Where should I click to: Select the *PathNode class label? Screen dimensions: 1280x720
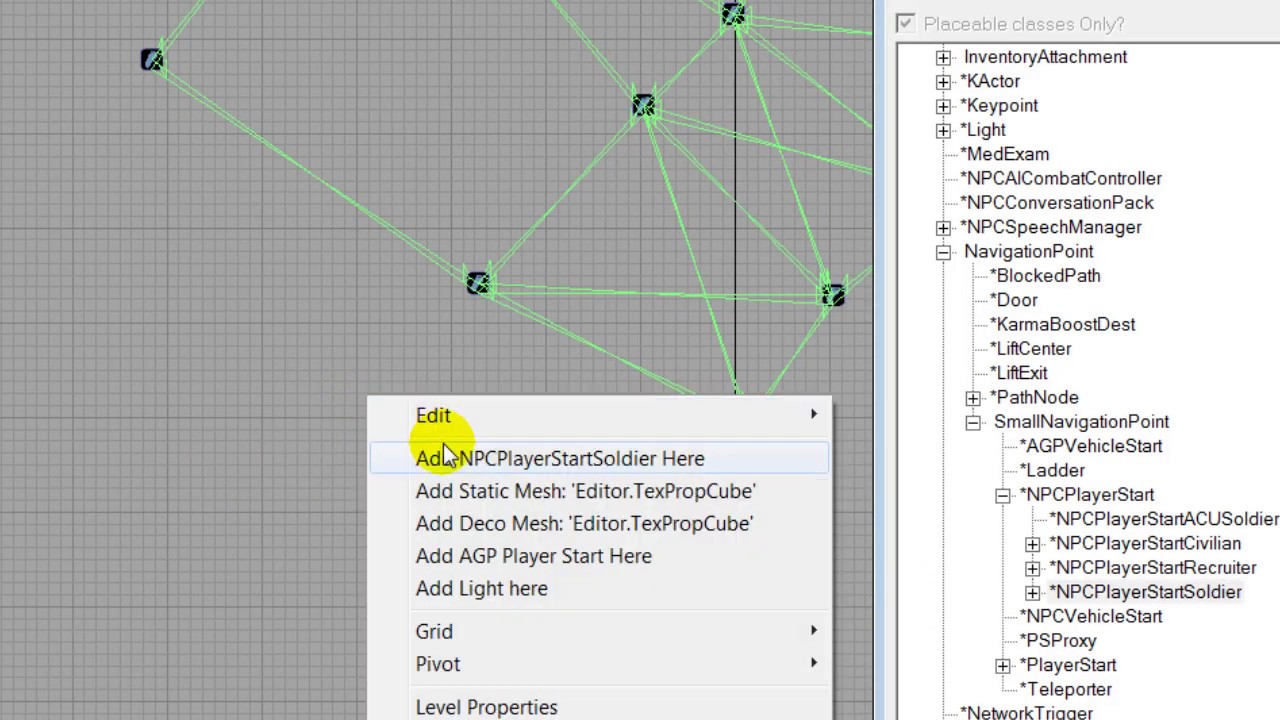point(1033,397)
